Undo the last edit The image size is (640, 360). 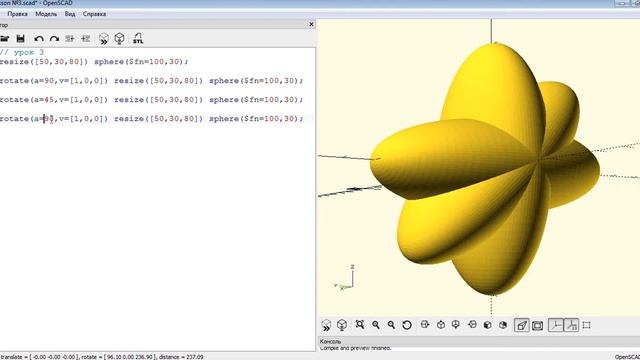(x=39, y=39)
